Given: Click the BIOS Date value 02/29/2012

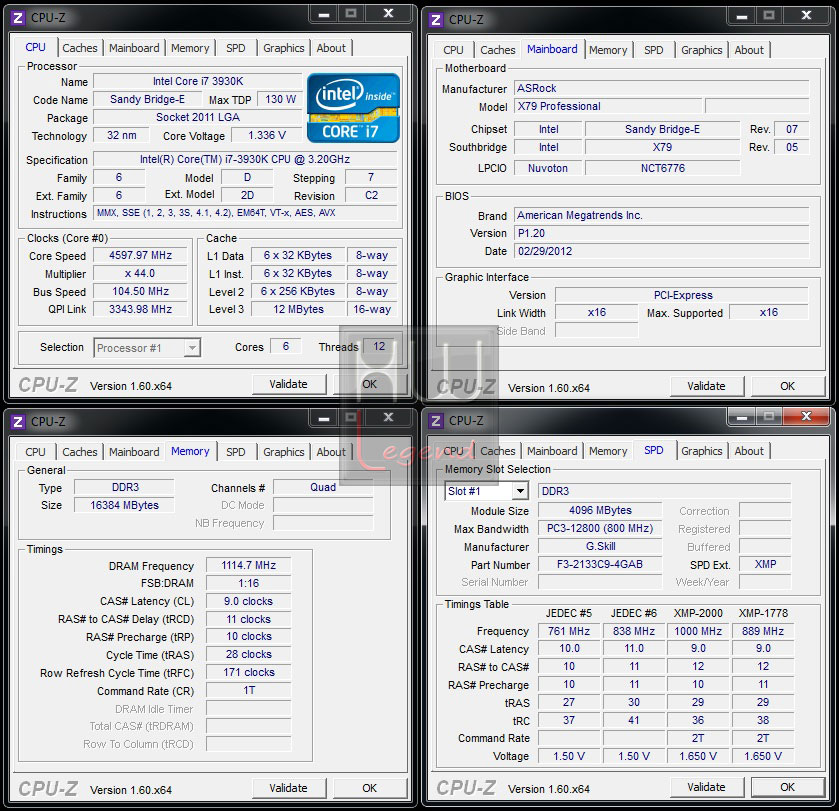Looking at the screenshot, I should [x=662, y=251].
